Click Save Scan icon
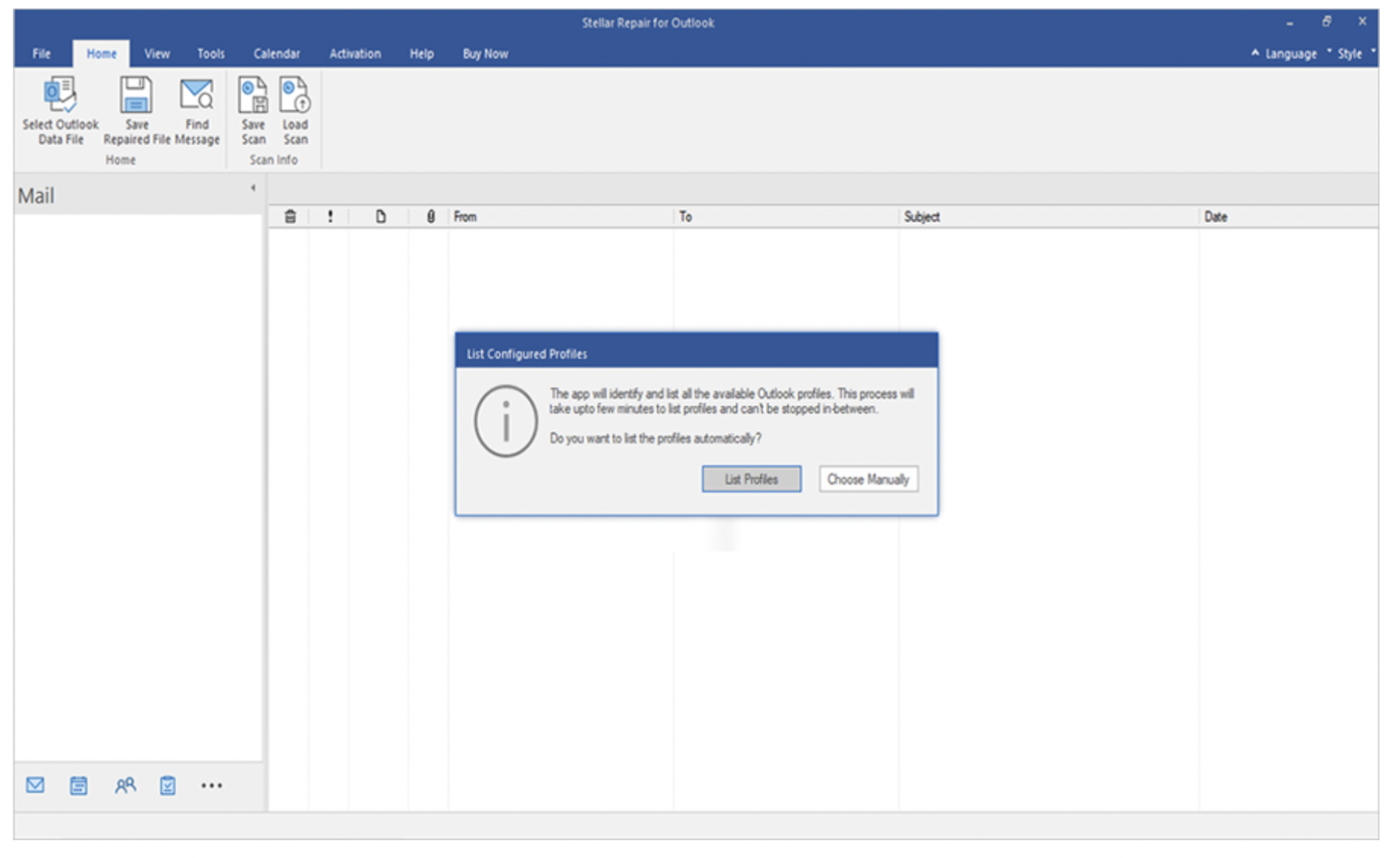1400x858 pixels. tap(253, 95)
